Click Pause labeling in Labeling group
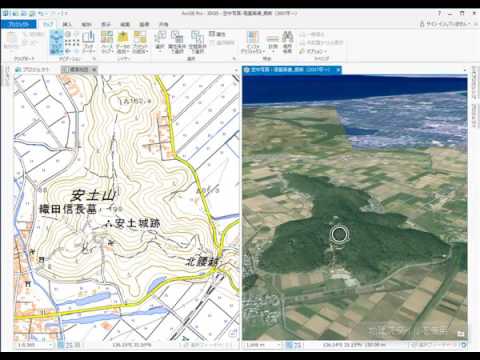Viewport: 480px width, 360px height. [x=312, y=34]
